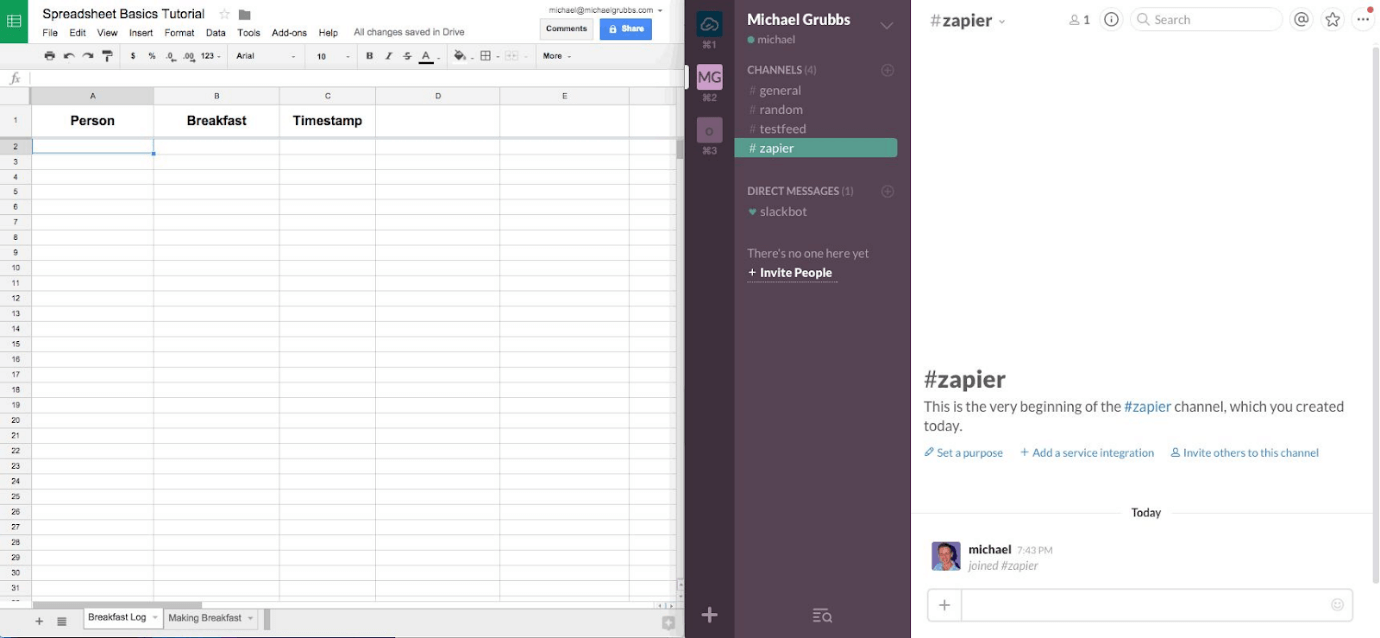Open the Quick Switcher icon in sidebar

pyautogui.click(x=822, y=615)
